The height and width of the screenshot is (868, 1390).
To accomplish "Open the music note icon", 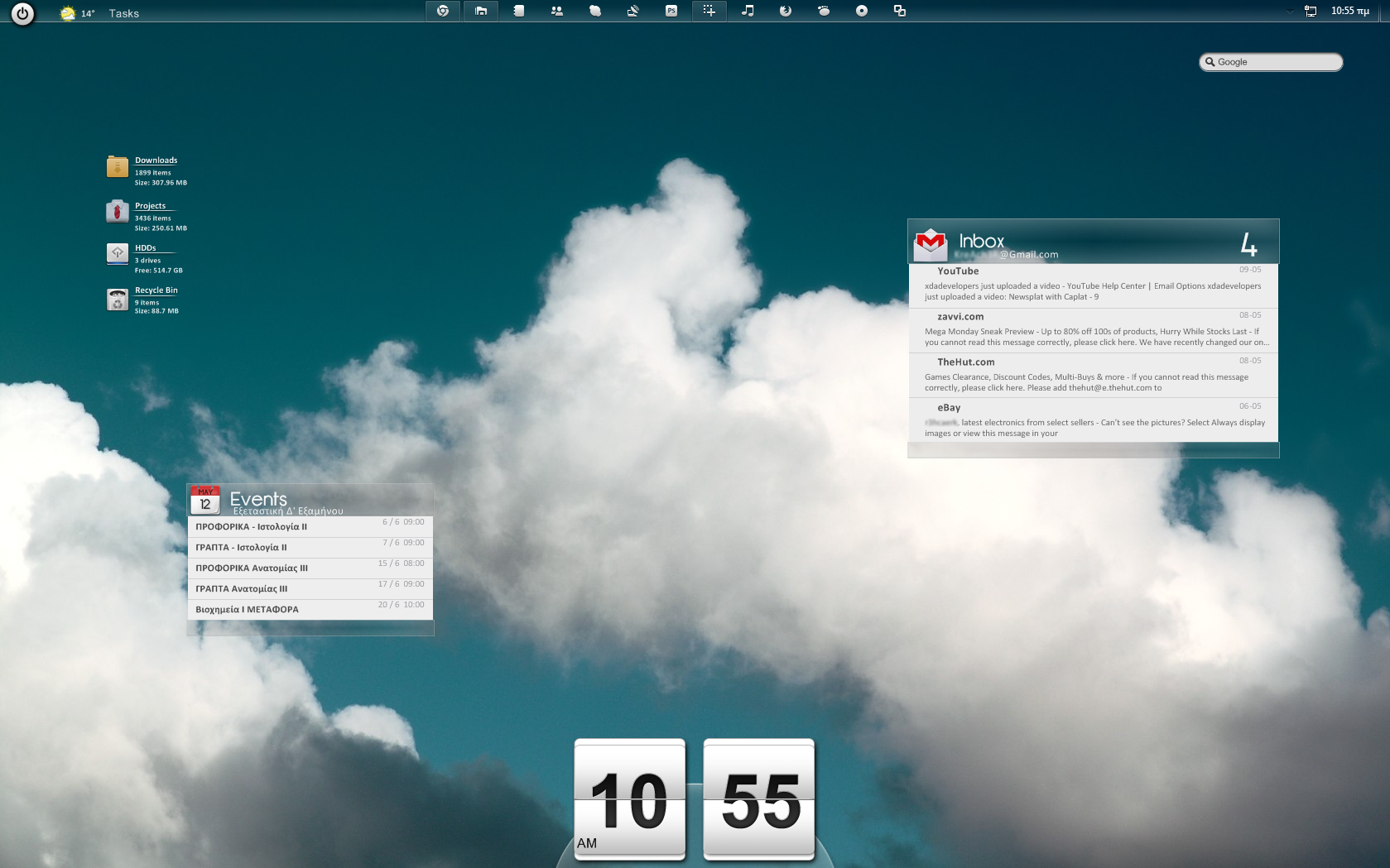I will pos(748,11).
